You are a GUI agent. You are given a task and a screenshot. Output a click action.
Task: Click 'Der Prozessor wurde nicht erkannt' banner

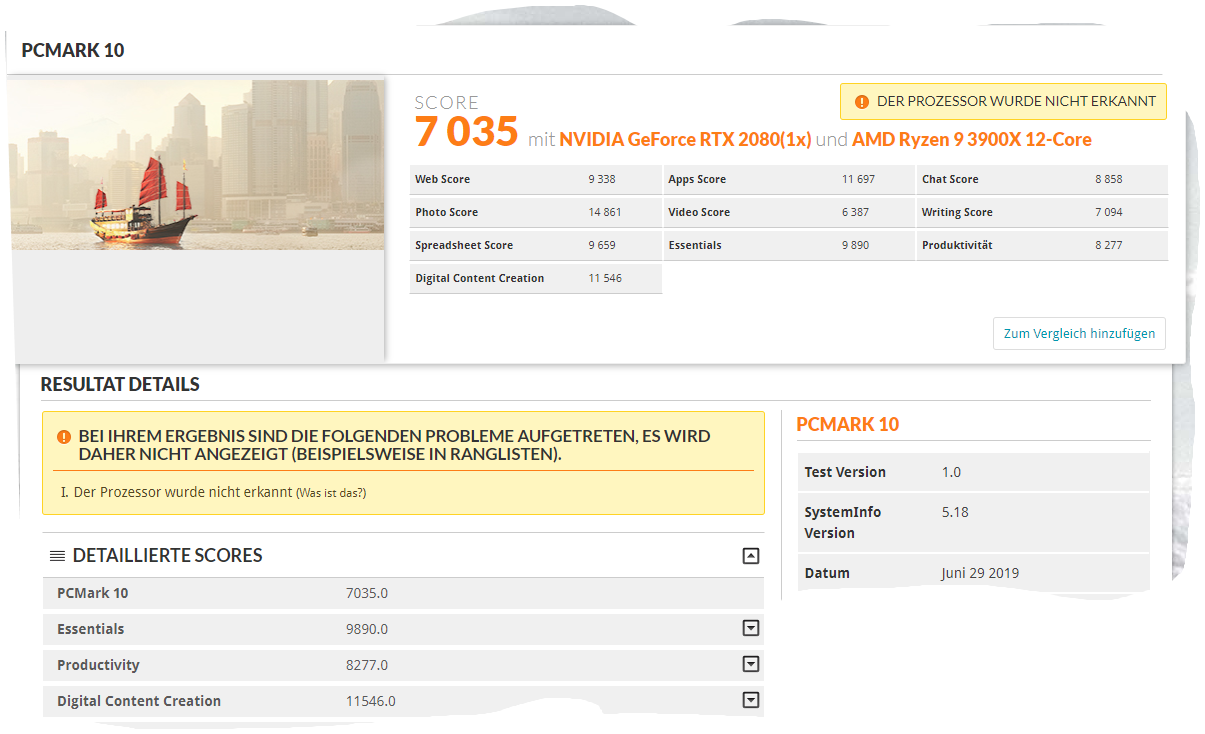[x=1003, y=102]
